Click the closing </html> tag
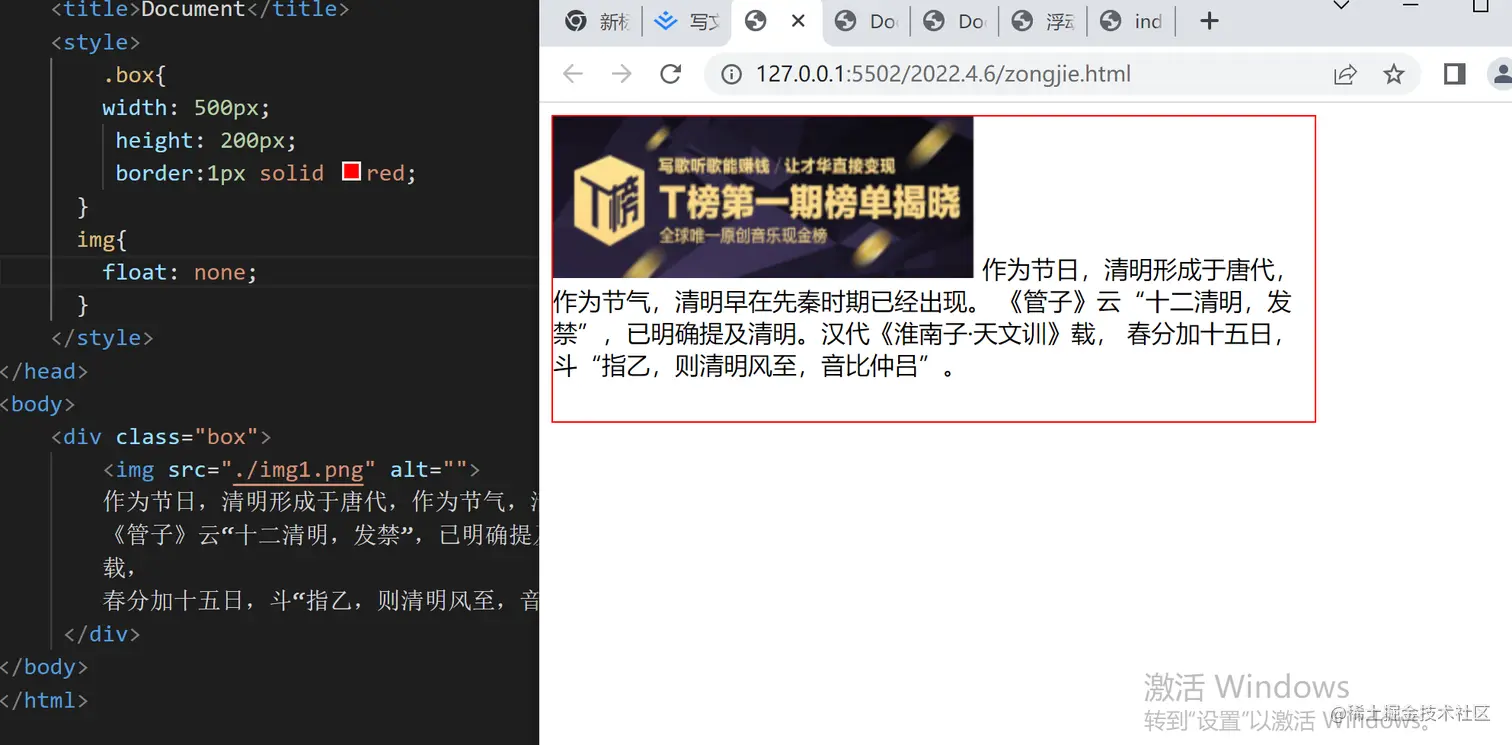Image resolution: width=1512 pixels, height=745 pixels. (x=44, y=700)
